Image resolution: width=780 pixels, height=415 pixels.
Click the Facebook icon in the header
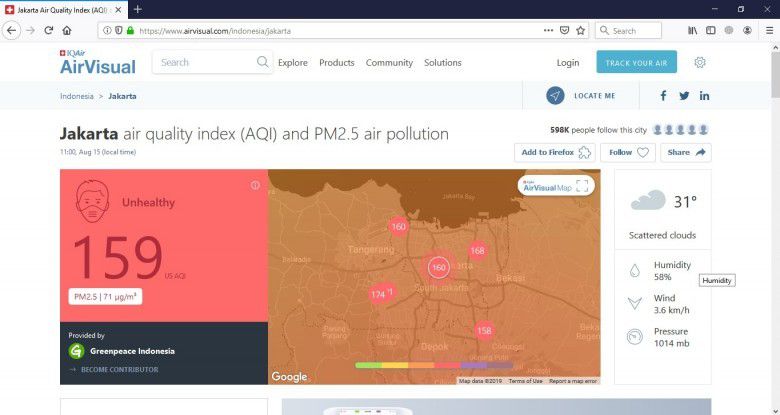[663, 96]
